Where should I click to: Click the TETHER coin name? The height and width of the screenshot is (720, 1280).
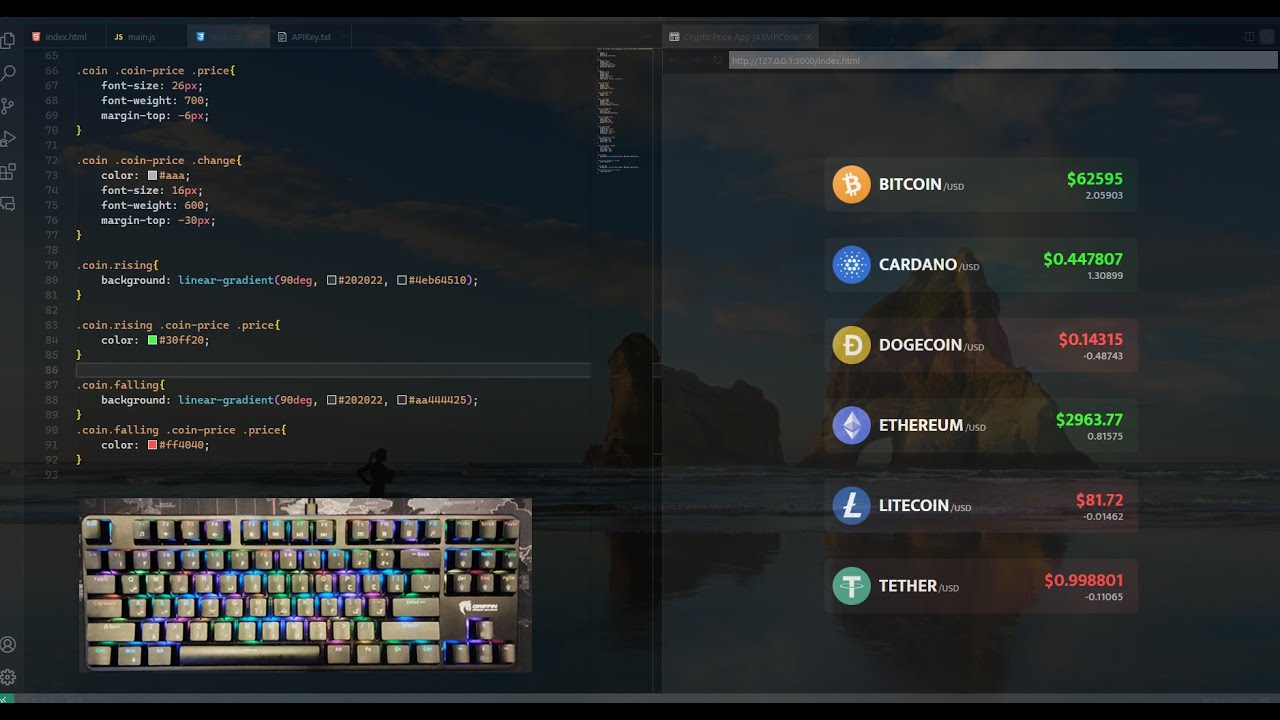[908, 586]
